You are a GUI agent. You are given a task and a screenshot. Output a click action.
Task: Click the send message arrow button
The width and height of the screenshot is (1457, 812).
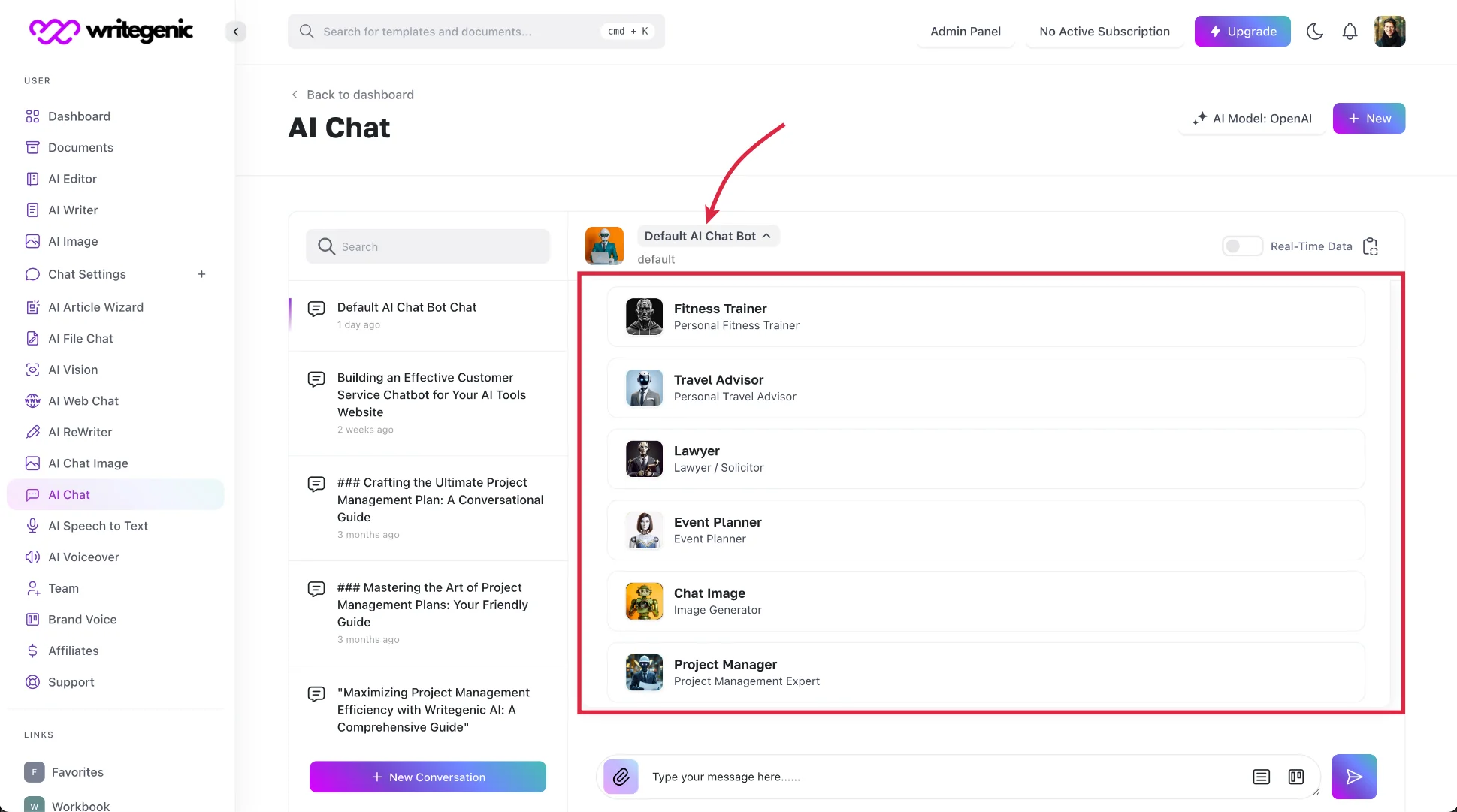coord(1353,777)
